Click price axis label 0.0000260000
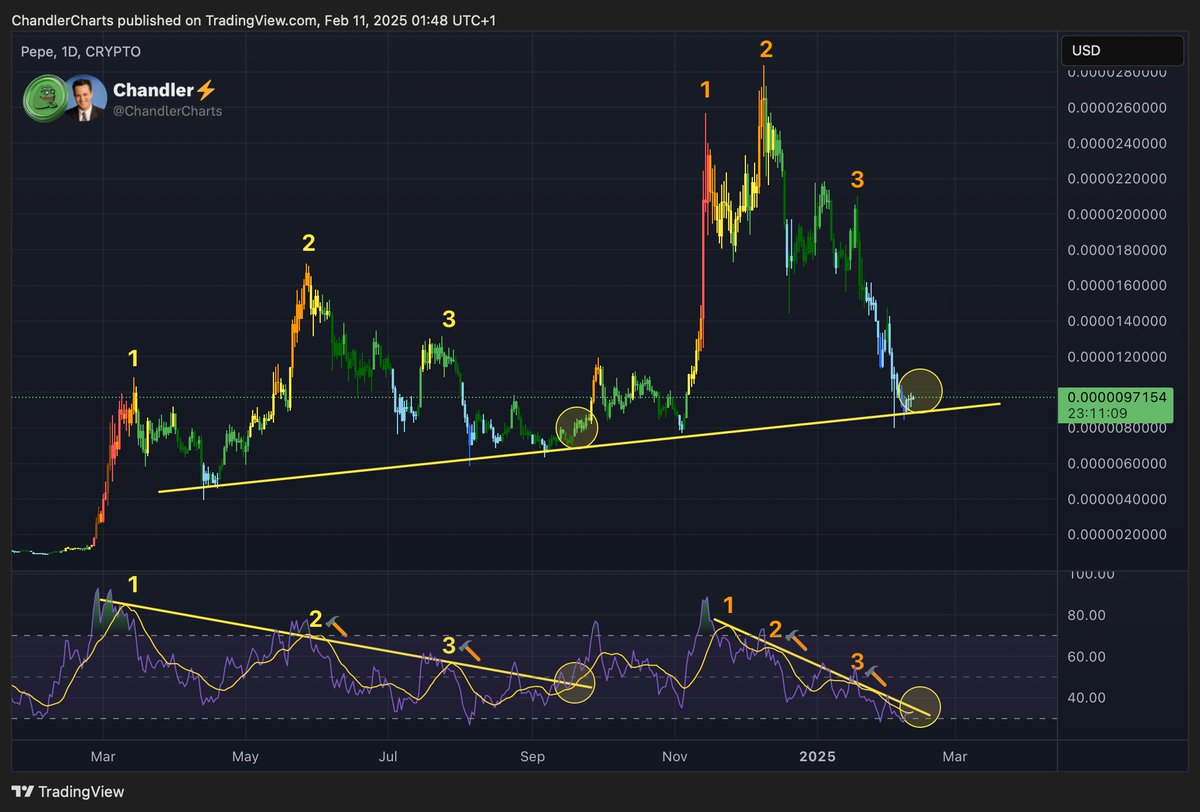The image size is (1200, 812). click(x=1117, y=107)
